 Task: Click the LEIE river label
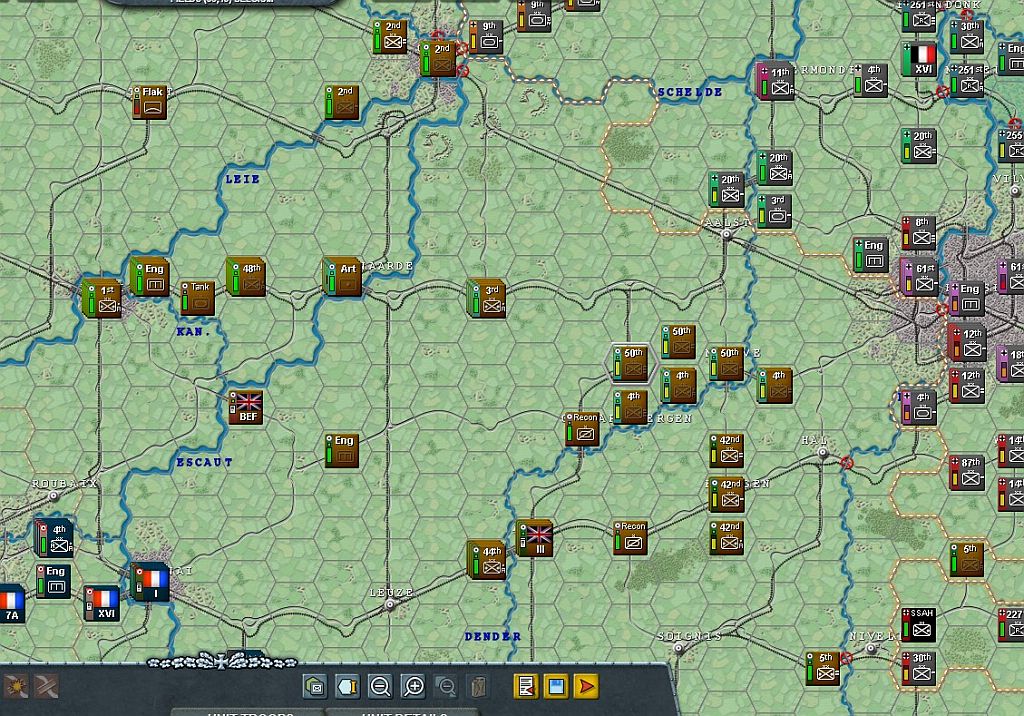pos(242,179)
